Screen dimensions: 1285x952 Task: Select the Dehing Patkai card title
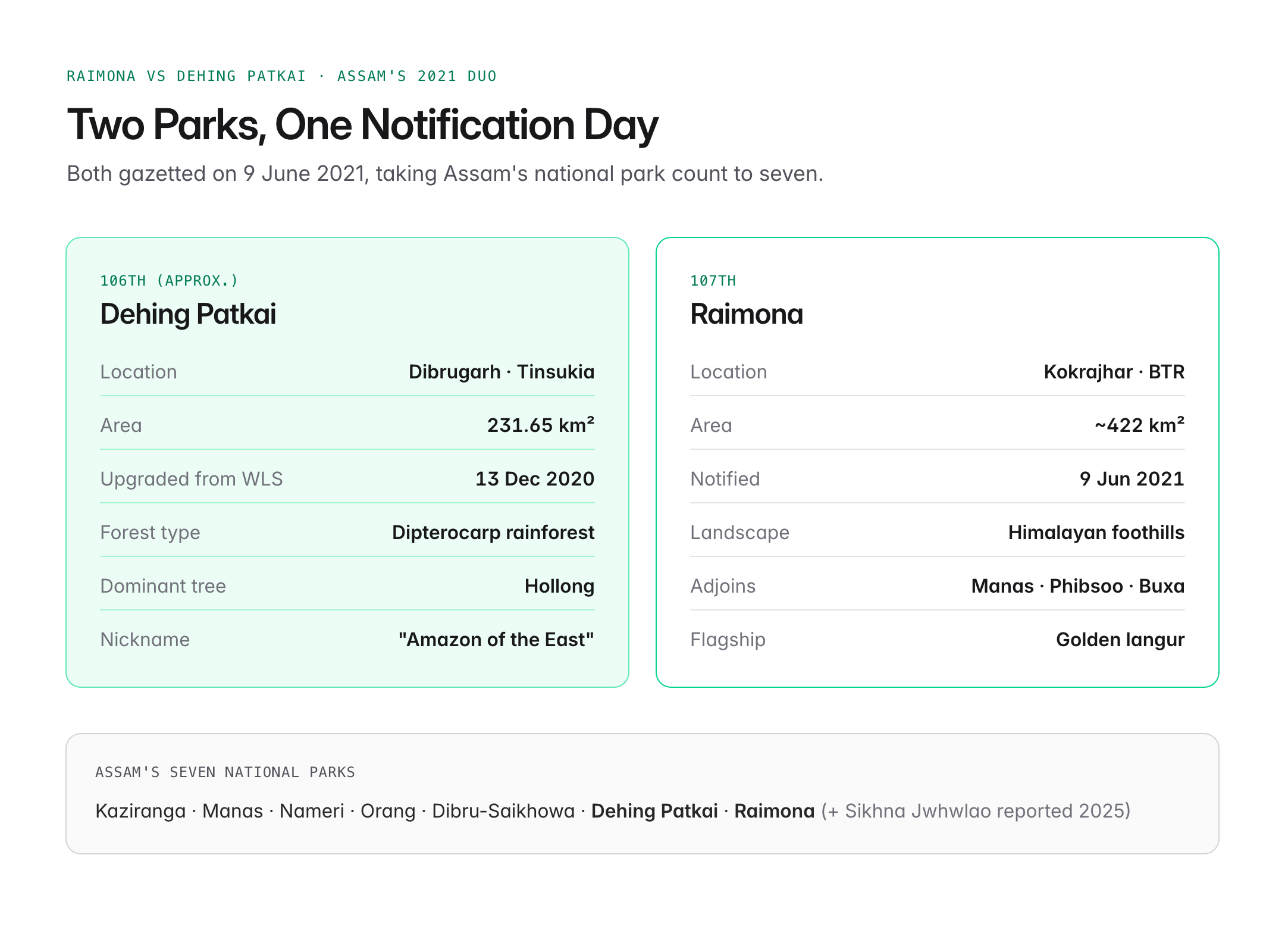click(x=188, y=314)
